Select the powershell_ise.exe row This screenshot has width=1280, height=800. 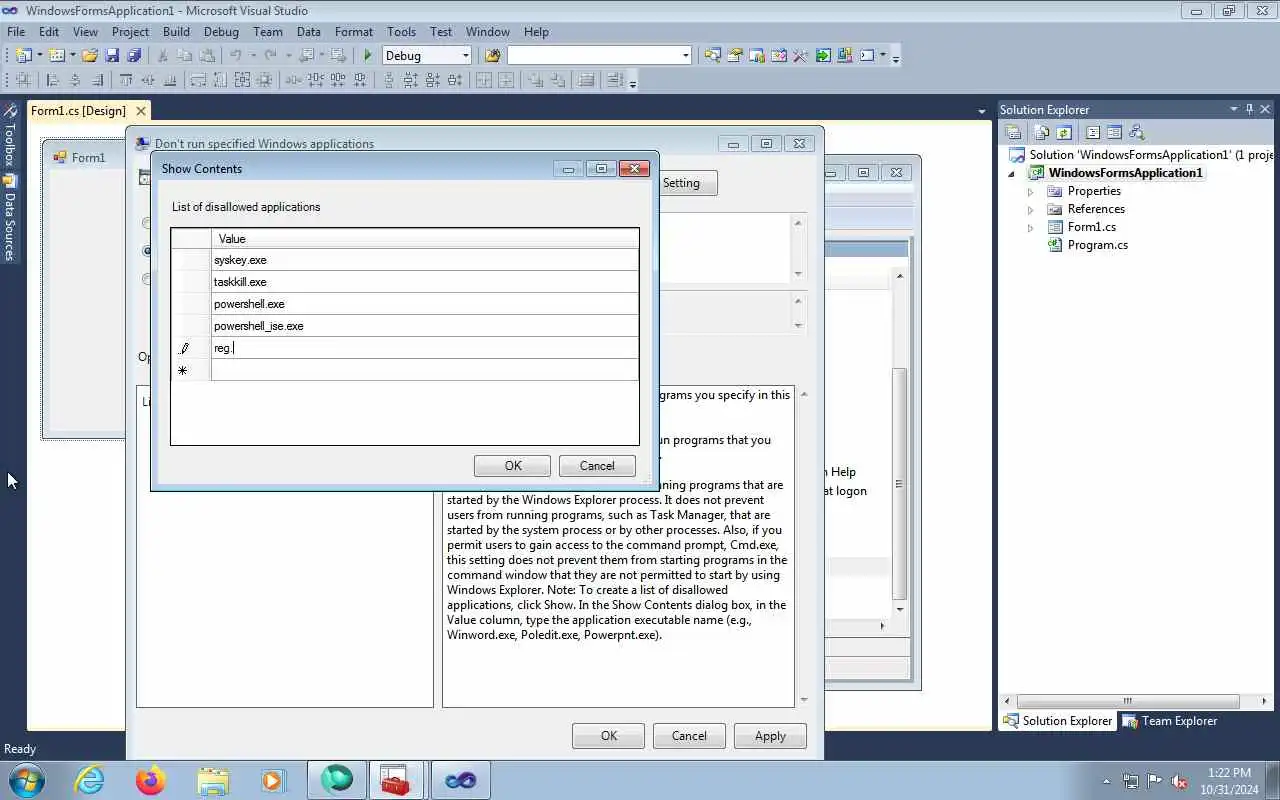424,326
